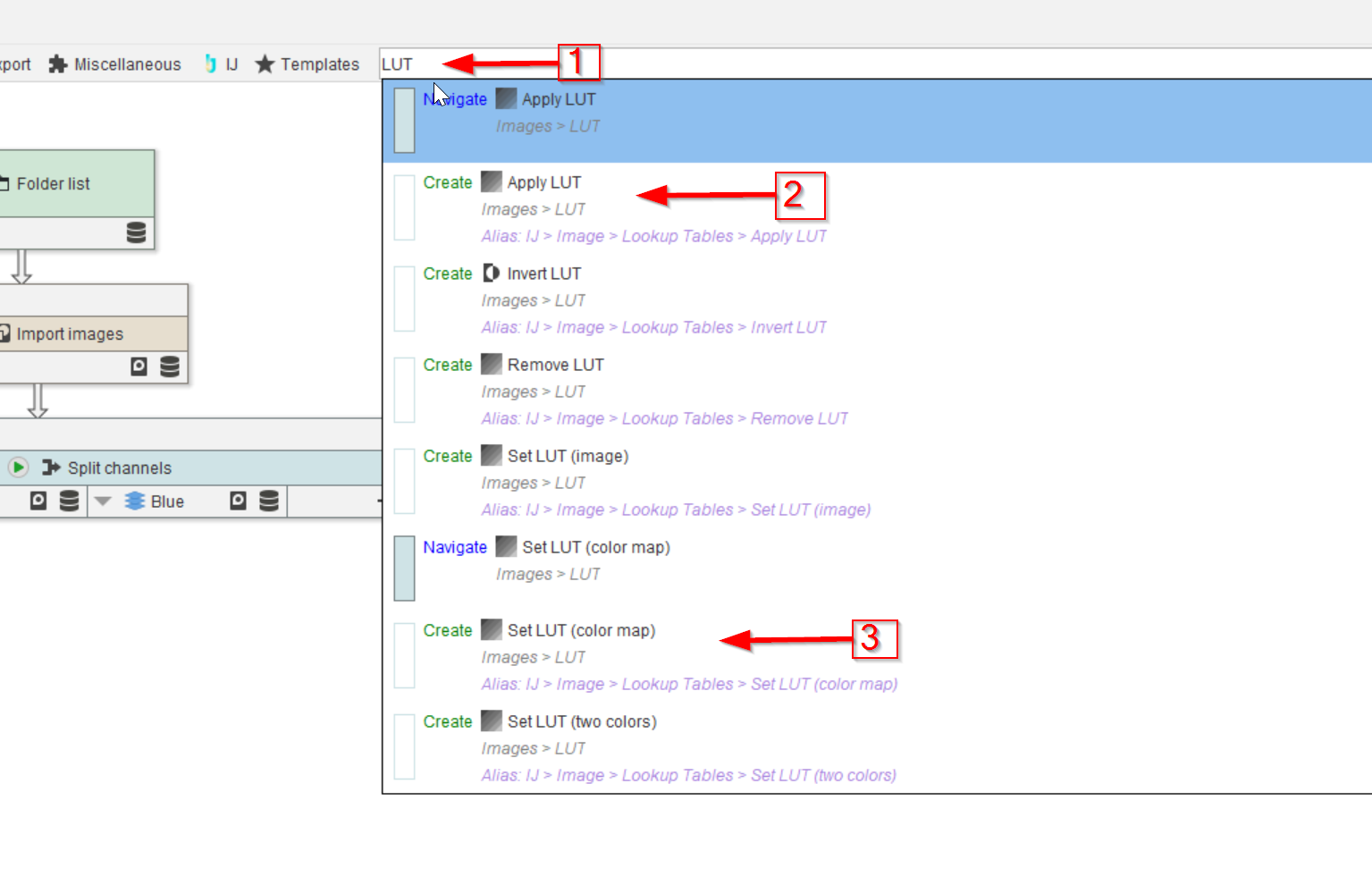The width and height of the screenshot is (1372, 885).
Task: Select Navigate Set LUT (color map) result
Action: point(595,547)
